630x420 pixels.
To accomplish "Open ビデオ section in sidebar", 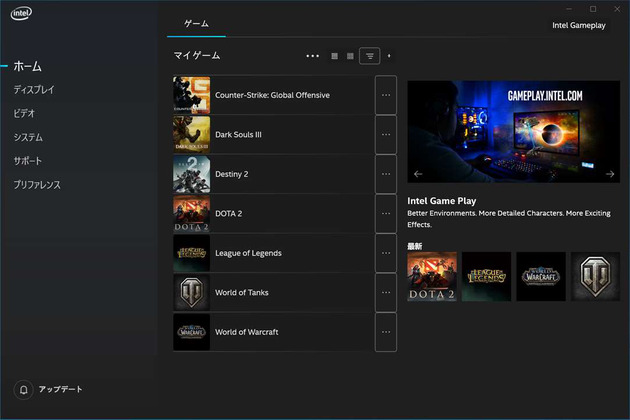I will pos(24,113).
